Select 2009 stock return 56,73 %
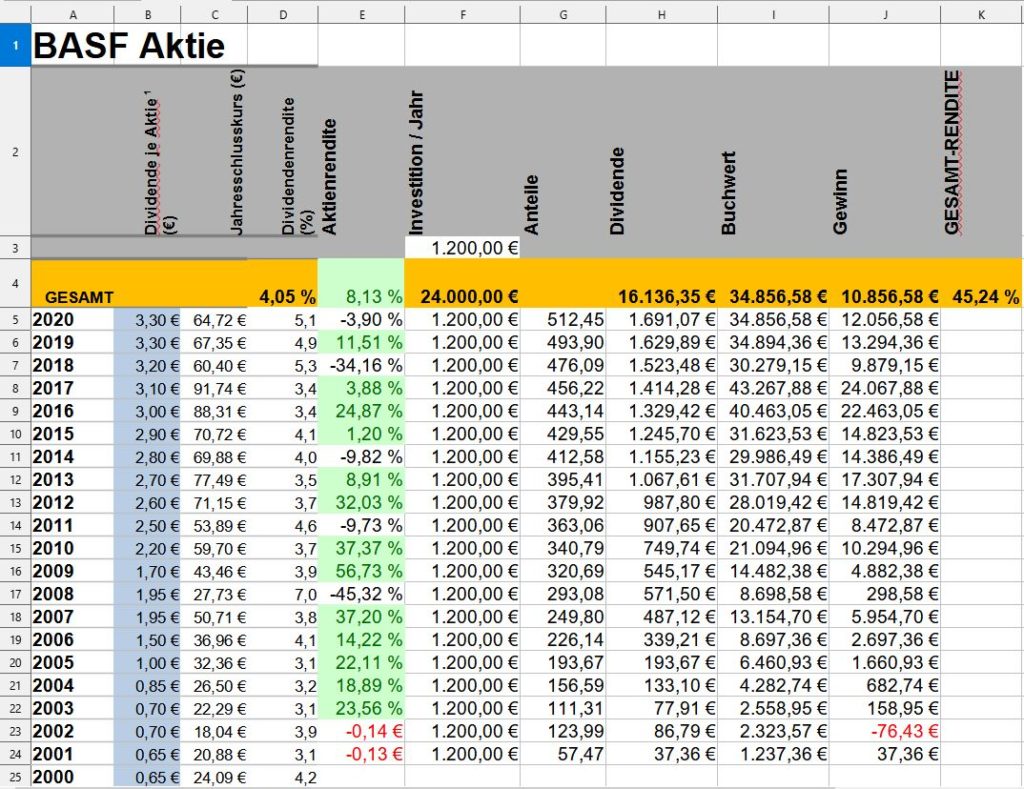The width and height of the screenshot is (1024, 789). pos(361,571)
